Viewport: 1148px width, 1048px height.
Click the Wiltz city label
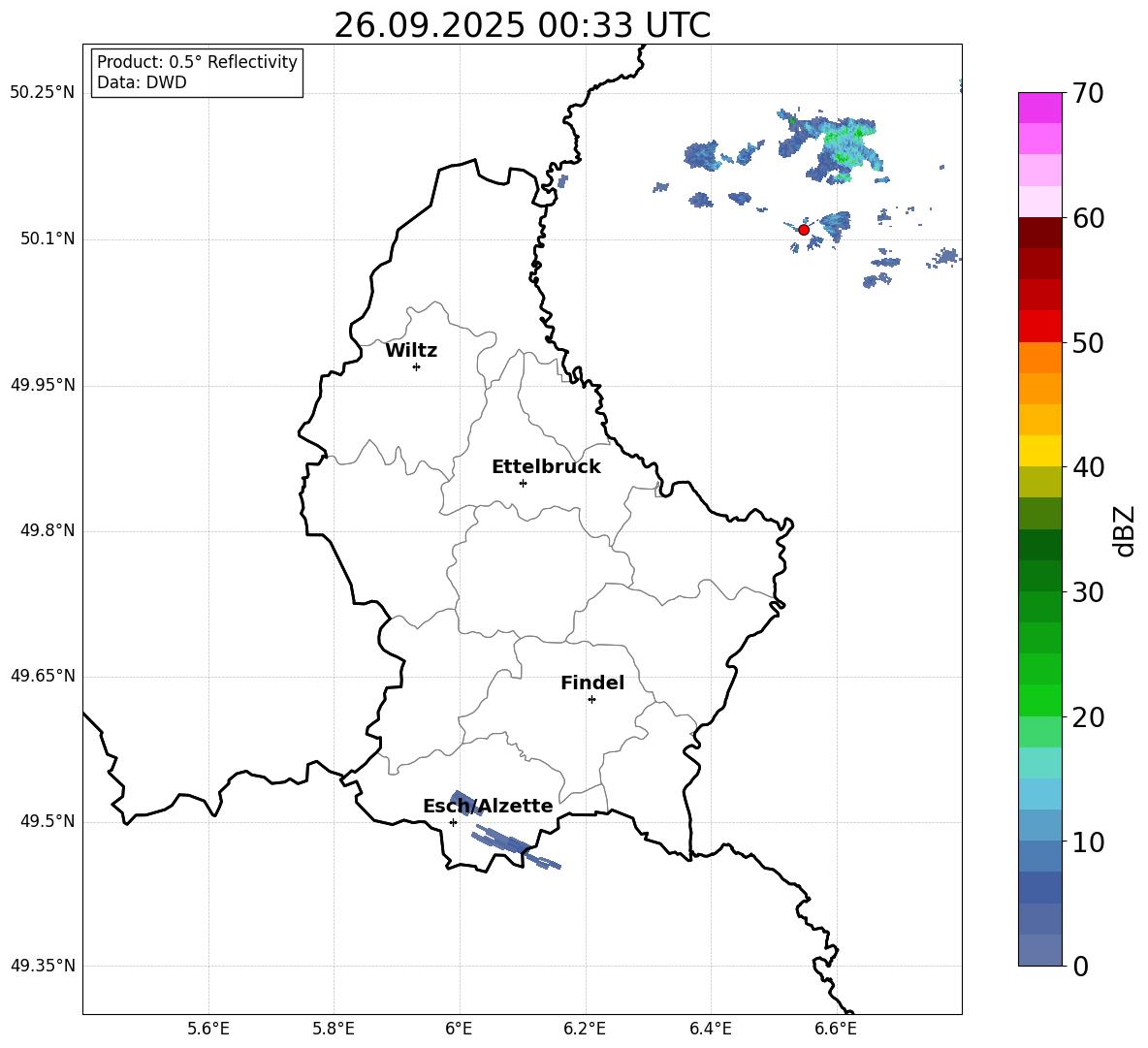click(x=411, y=351)
